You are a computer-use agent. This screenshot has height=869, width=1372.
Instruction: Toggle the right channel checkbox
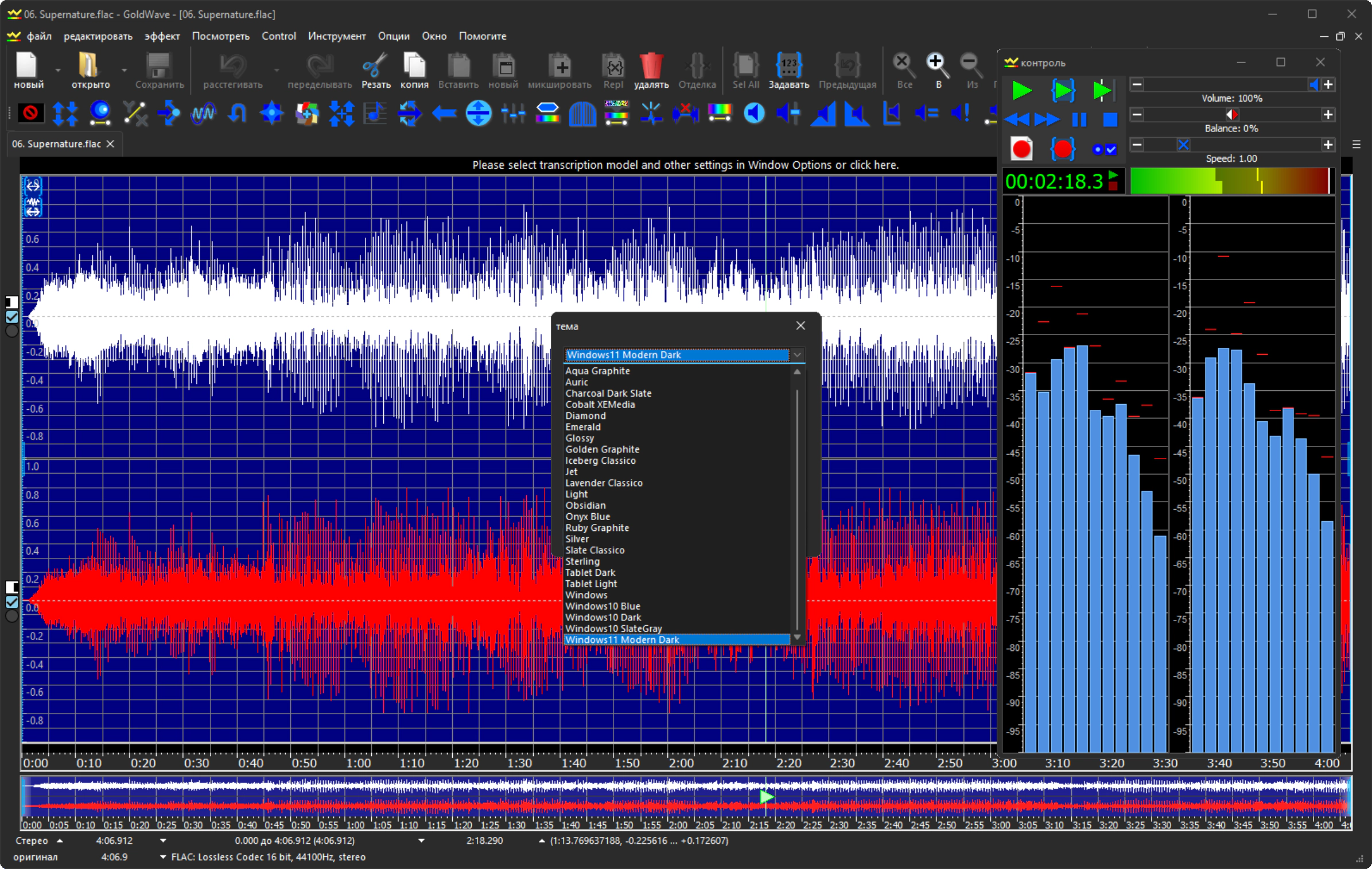pyautogui.click(x=12, y=602)
